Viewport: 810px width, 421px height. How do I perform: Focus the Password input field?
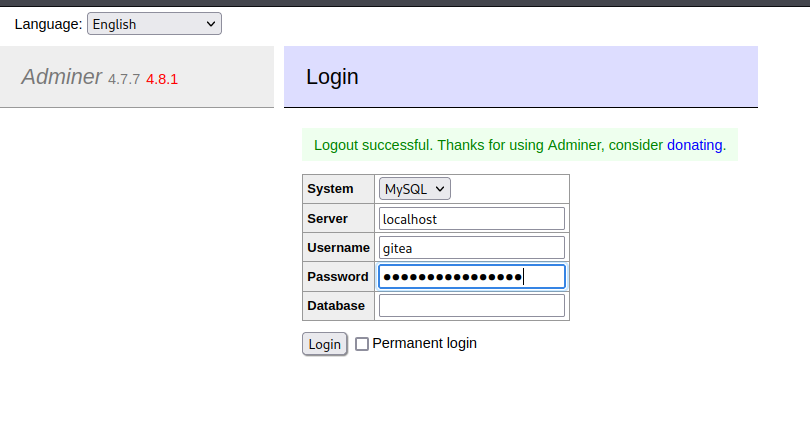(x=471, y=277)
